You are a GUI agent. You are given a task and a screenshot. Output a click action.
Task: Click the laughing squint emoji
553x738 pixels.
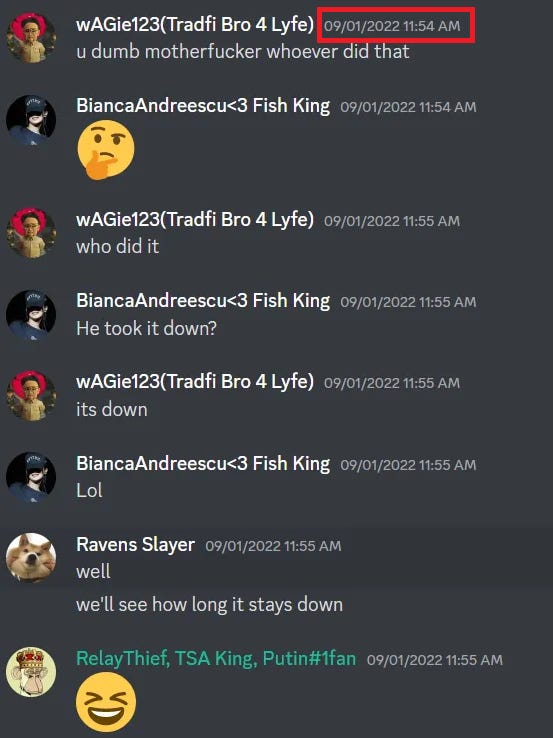pyautogui.click(x=106, y=702)
